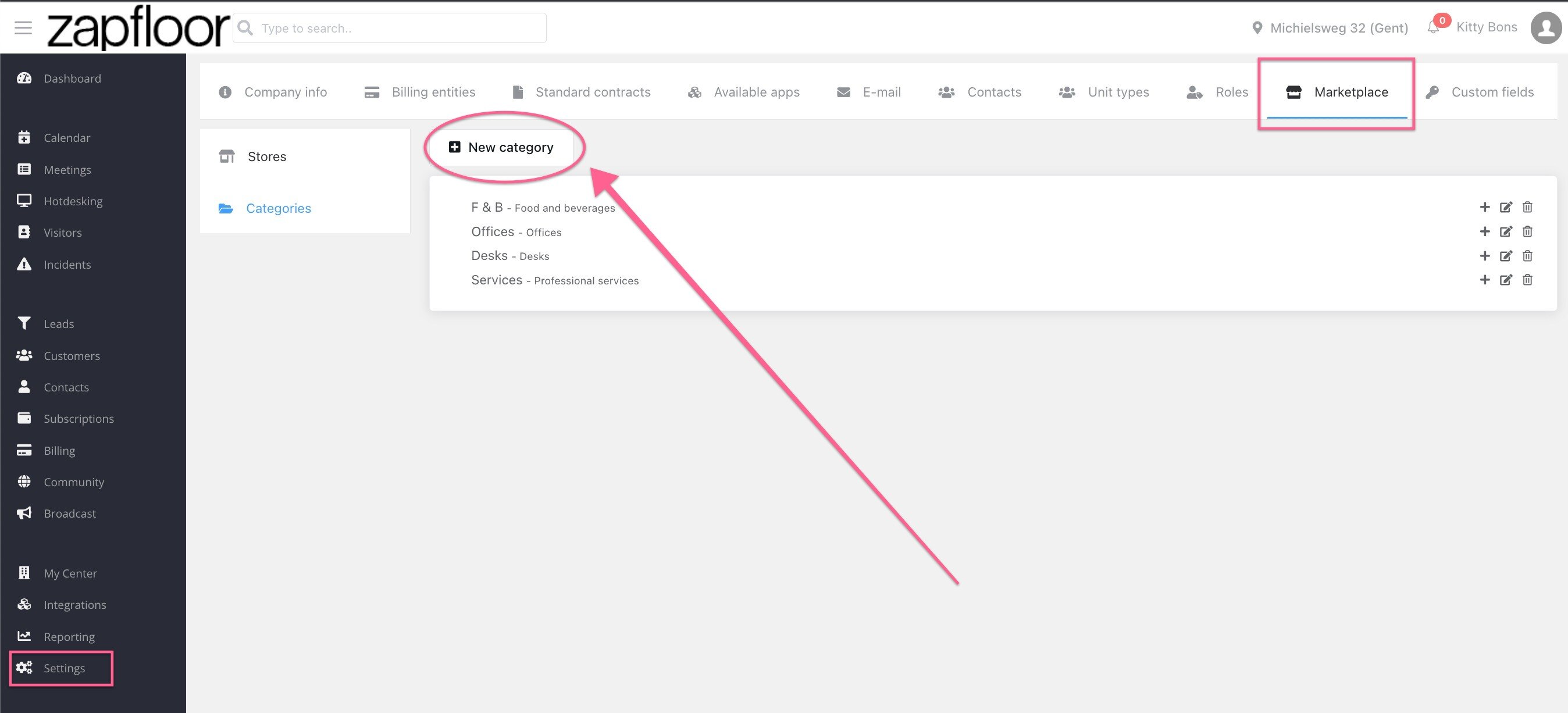Screen dimensions: 1568x713
Task: Edit the Offices category
Action: (1506, 231)
